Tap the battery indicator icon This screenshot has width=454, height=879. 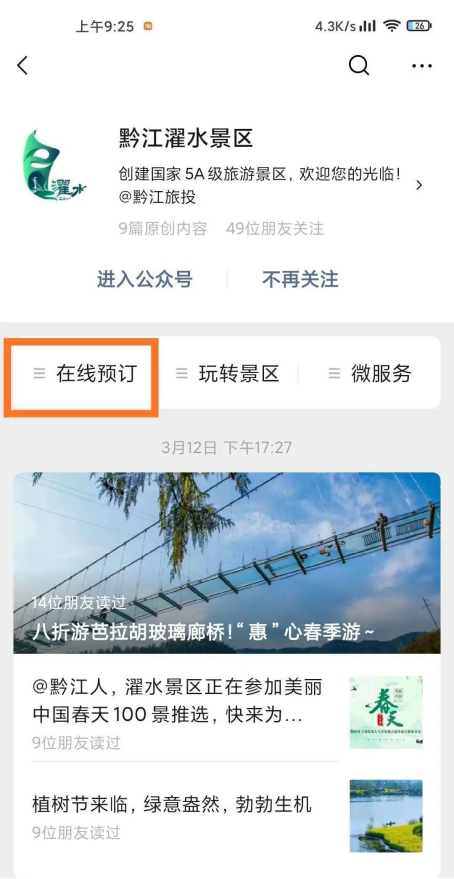click(419, 26)
